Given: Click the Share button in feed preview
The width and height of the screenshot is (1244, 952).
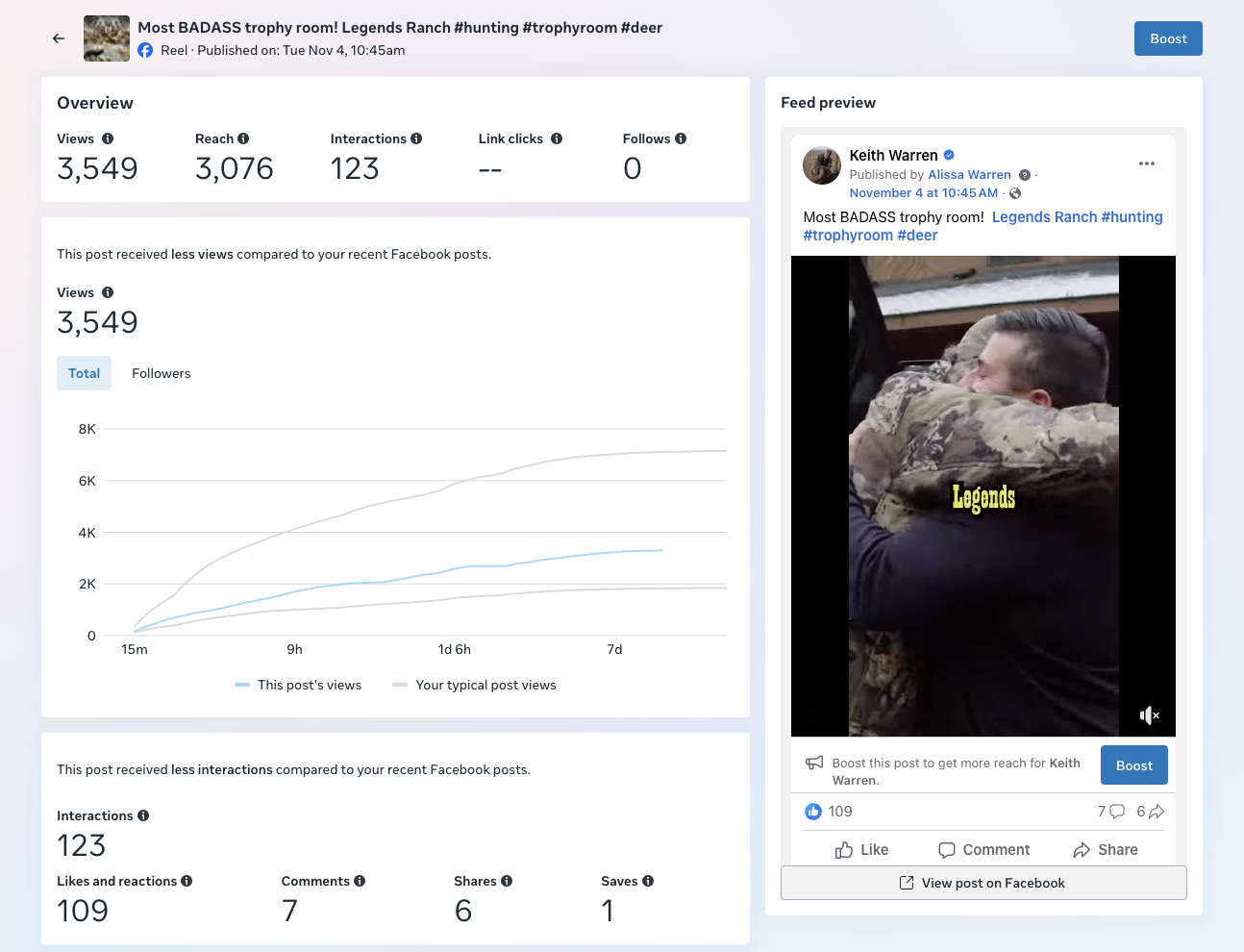Looking at the screenshot, I should coord(1106,850).
